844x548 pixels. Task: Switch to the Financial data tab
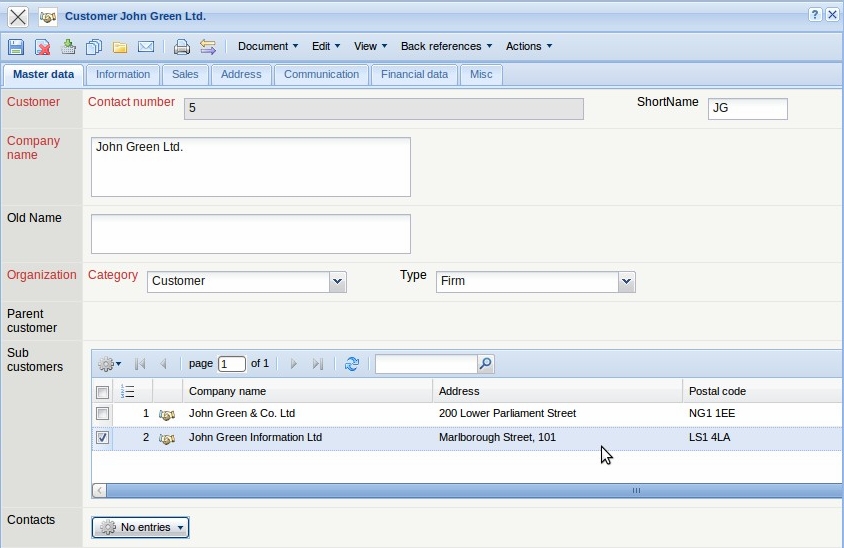click(x=414, y=75)
